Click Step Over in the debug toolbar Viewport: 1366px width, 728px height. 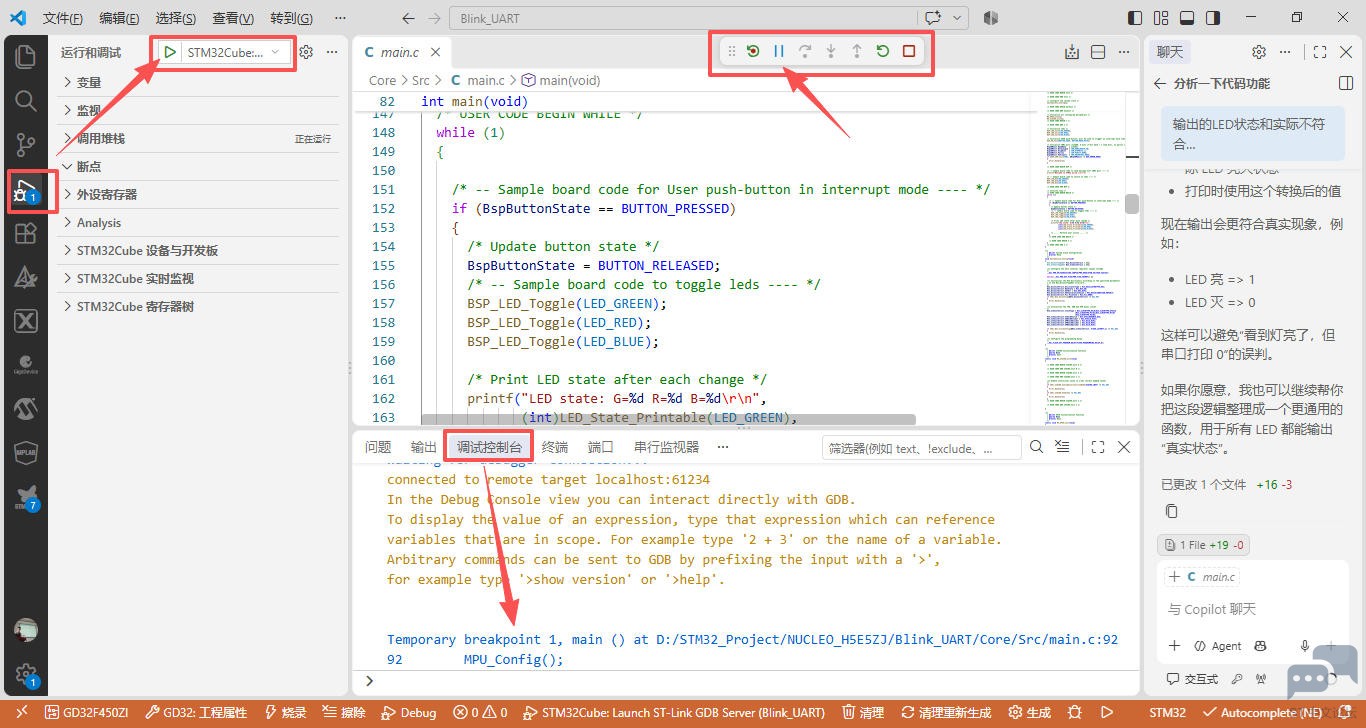[805, 51]
